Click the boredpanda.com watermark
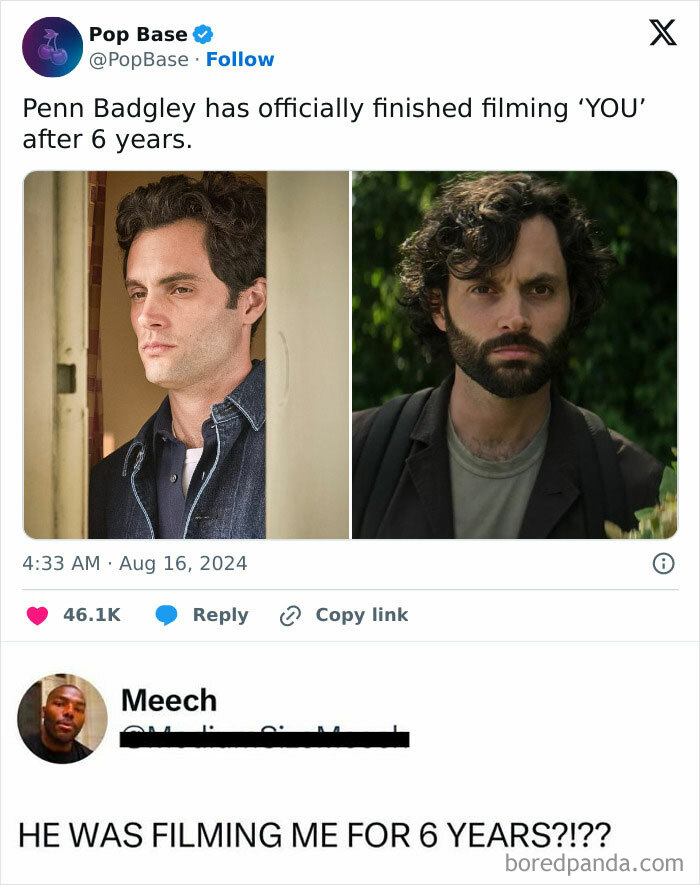This screenshot has width=700, height=885. [593, 862]
